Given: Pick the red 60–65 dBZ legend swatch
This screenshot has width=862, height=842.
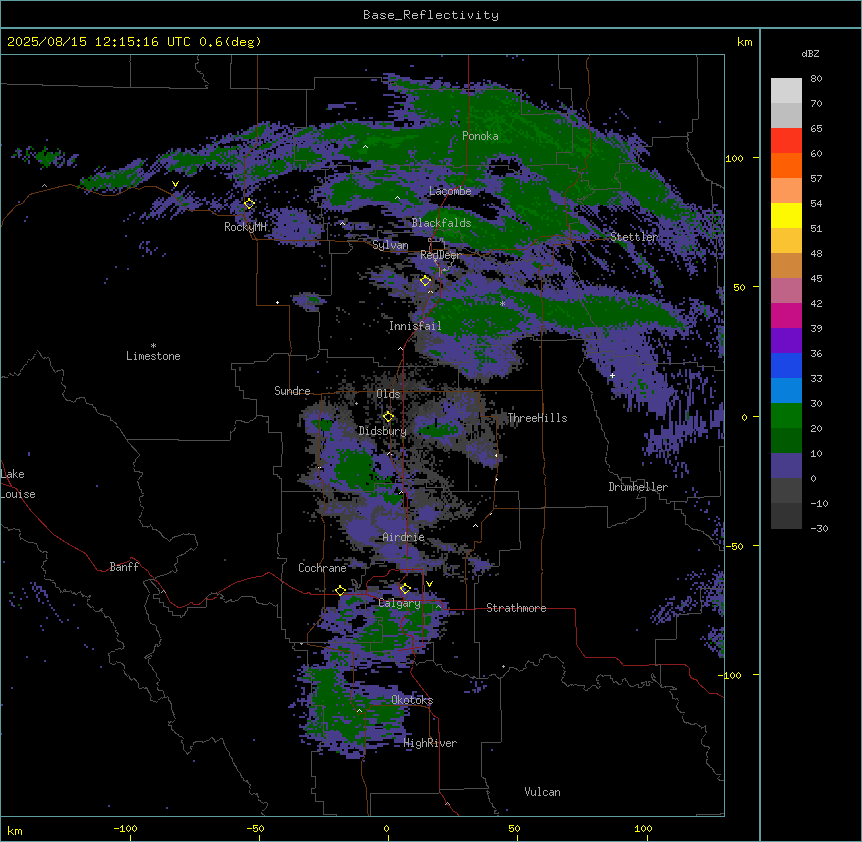Looking at the screenshot, I should click(x=786, y=141).
